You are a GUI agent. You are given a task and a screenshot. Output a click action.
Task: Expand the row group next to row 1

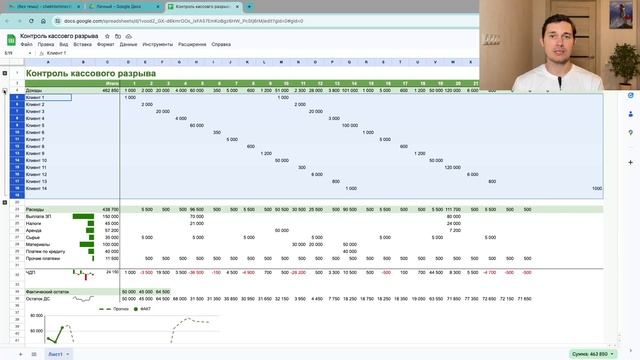point(5,73)
